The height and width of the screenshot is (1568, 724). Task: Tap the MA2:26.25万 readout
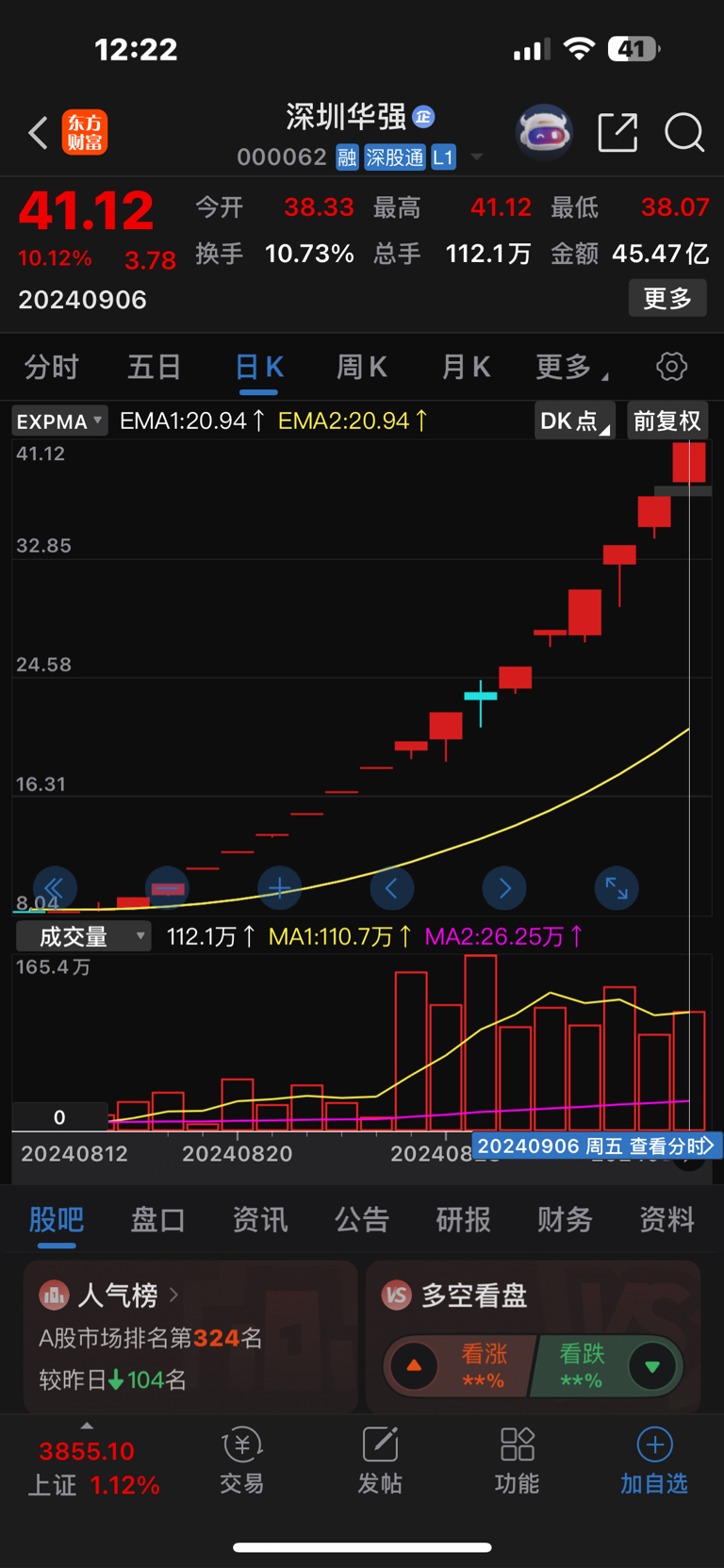[x=503, y=936]
